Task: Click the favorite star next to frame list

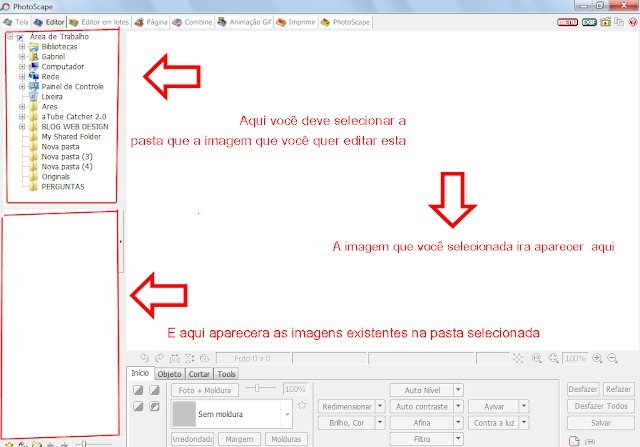Action: coord(302,405)
